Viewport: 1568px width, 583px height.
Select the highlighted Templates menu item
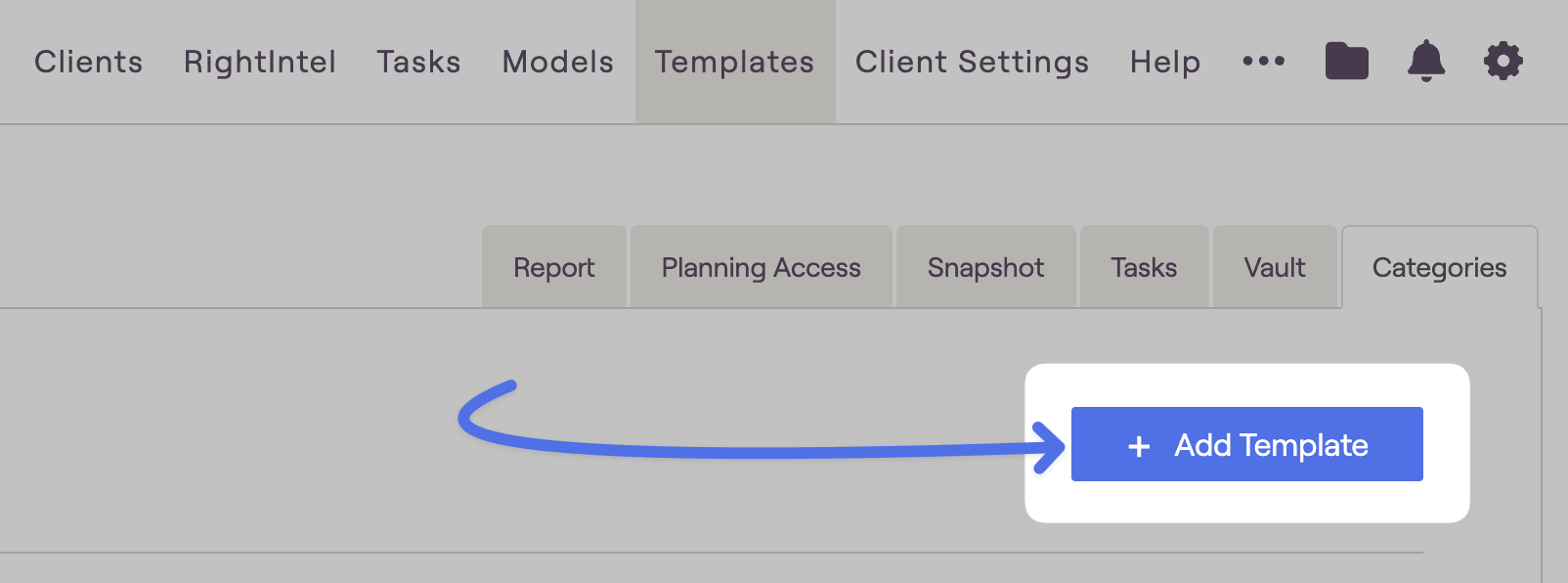tap(735, 62)
